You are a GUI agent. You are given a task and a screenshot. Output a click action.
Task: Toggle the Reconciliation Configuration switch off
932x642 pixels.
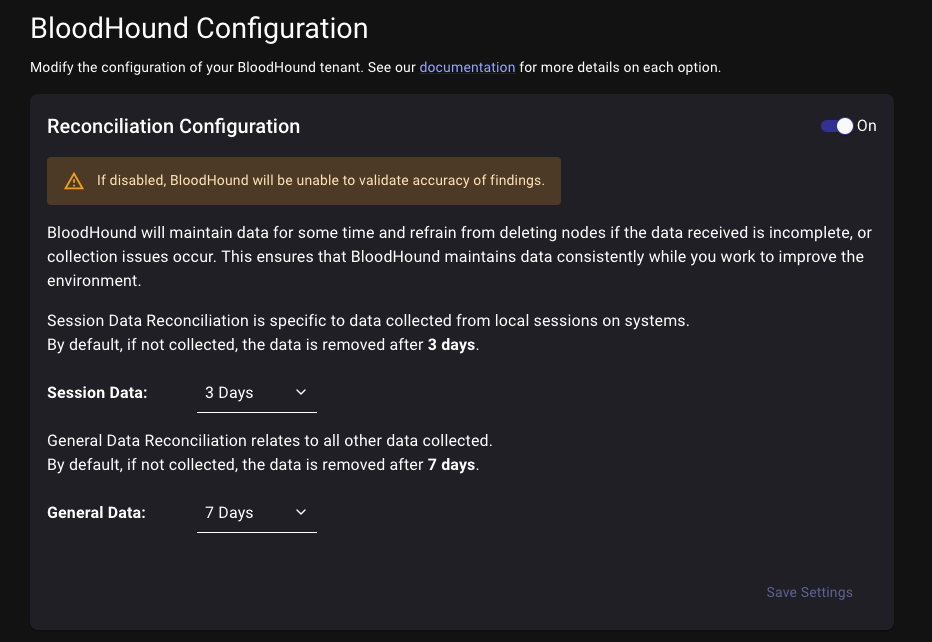(837, 126)
